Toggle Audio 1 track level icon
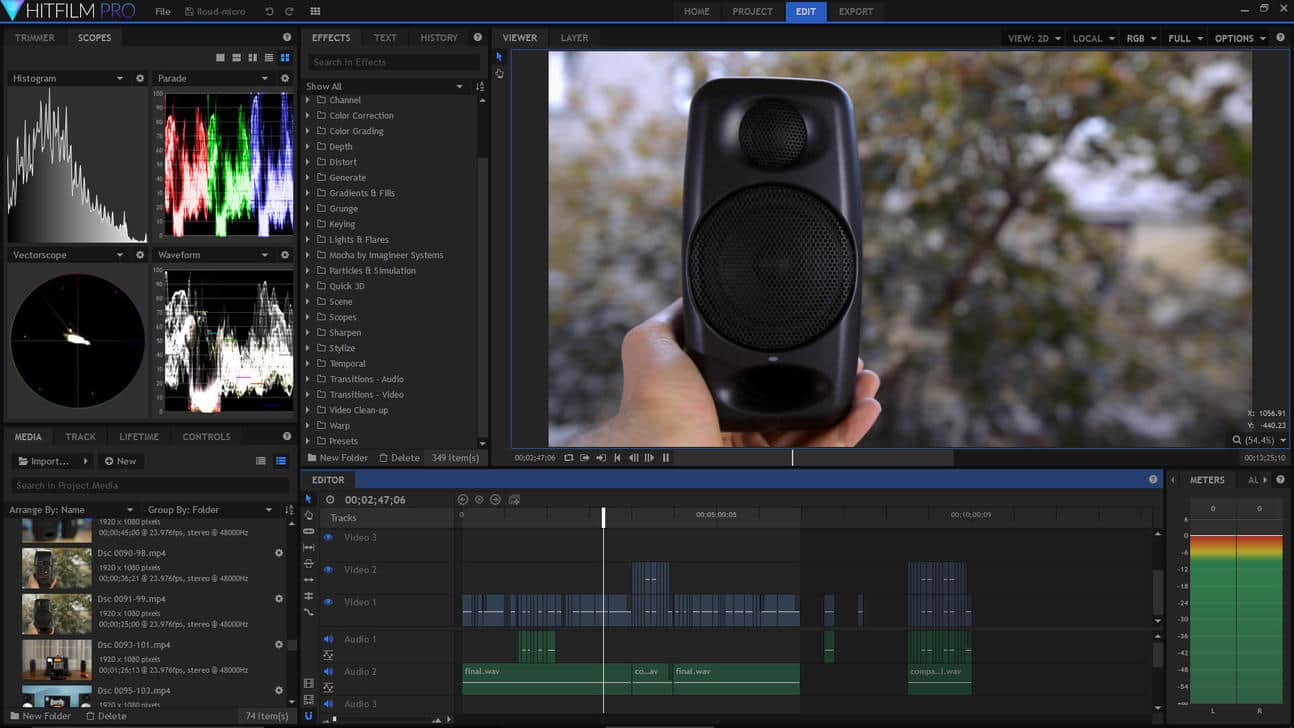Screen dimensions: 1294x728 tap(327, 655)
